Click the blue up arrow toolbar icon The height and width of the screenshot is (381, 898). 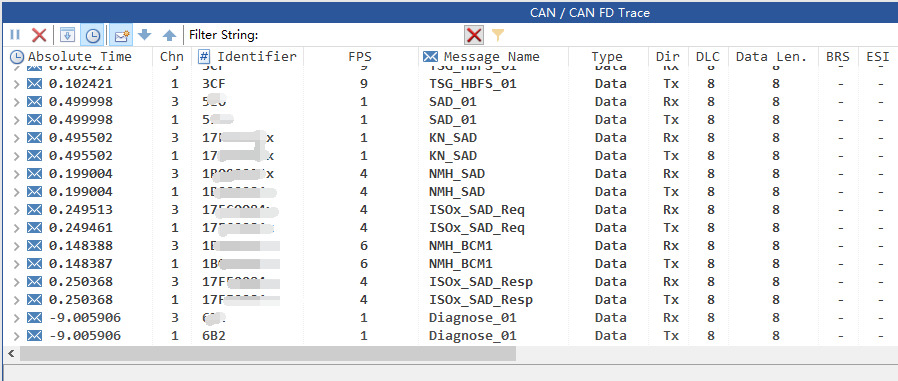(169, 36)
